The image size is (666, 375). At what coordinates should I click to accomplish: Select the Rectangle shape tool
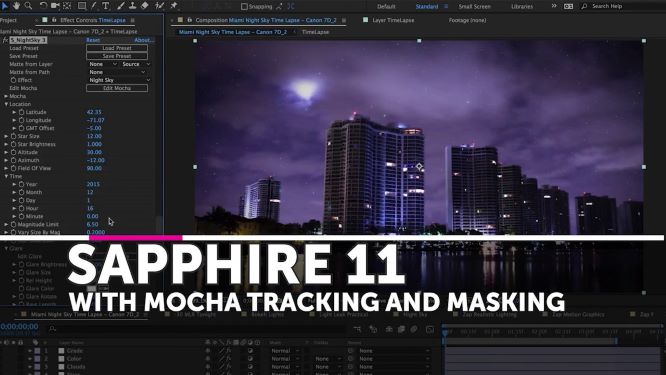pyautogui.click(x=82, y=6)
